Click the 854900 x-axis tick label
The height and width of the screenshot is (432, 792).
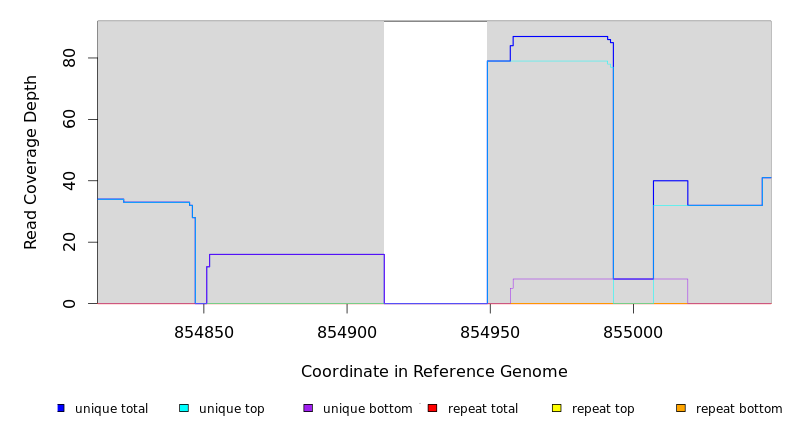click(347, 332)
